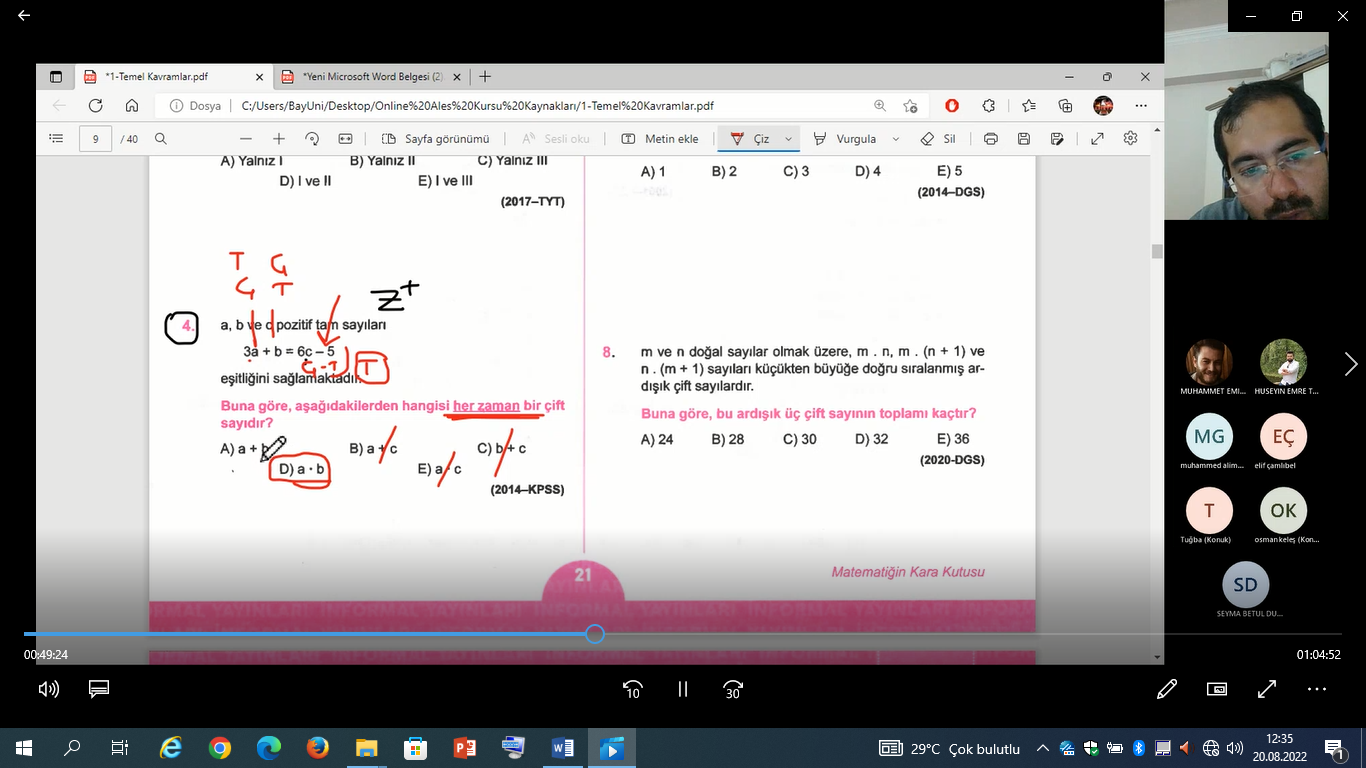Click the Save as icon

[1059, 139]
